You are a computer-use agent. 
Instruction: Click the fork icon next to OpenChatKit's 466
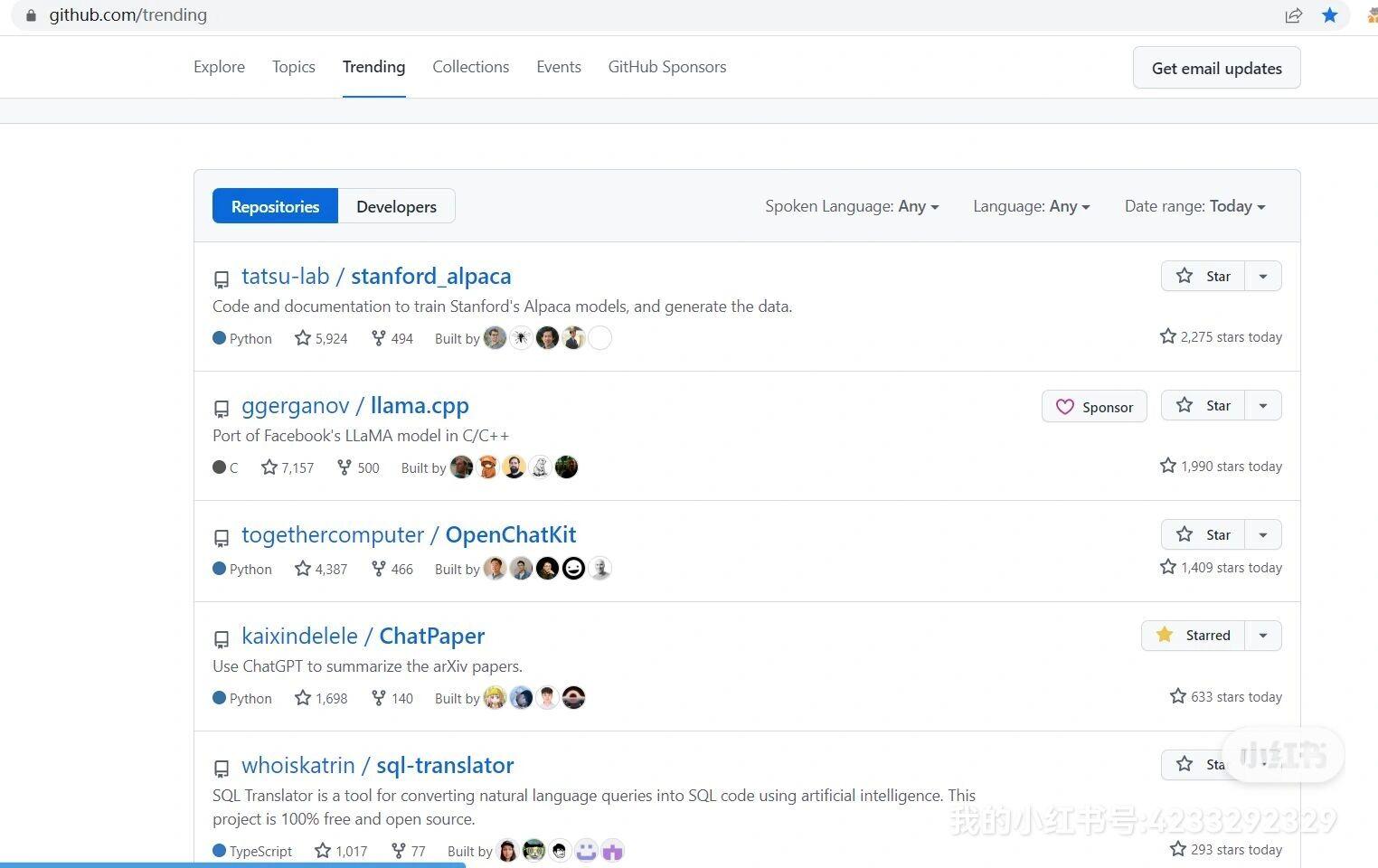tap(378, 568)
